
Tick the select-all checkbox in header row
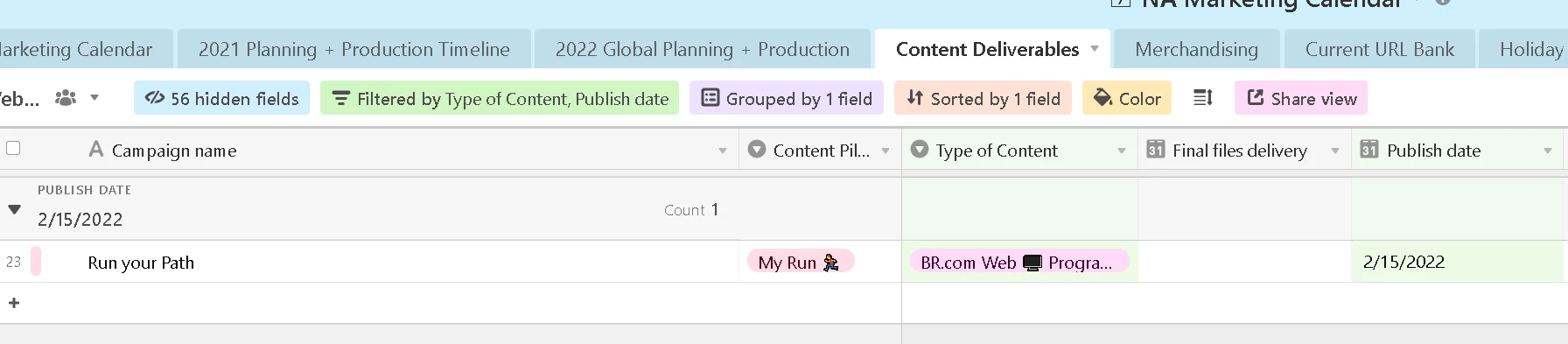click(x=13, y=148)
